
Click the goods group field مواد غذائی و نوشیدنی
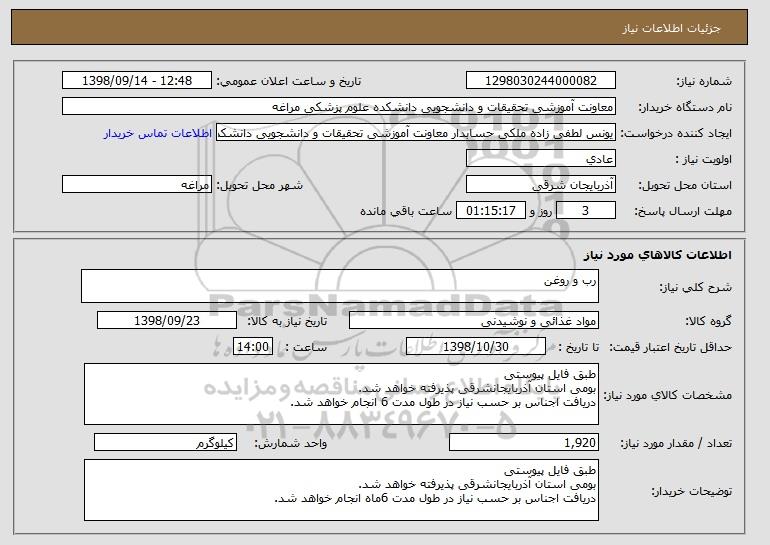coord(474,321)
